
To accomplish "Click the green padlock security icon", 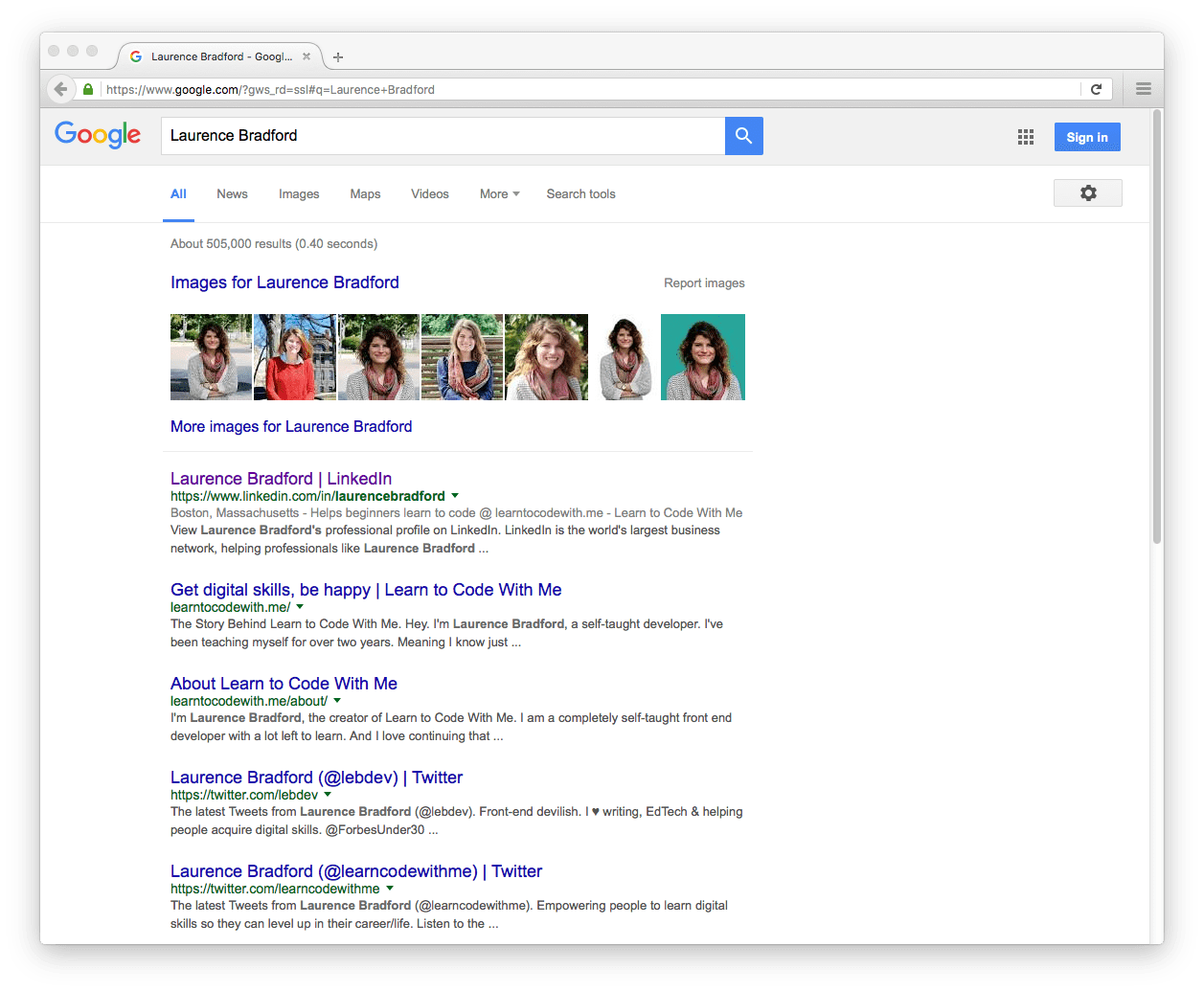I will 88,89.
